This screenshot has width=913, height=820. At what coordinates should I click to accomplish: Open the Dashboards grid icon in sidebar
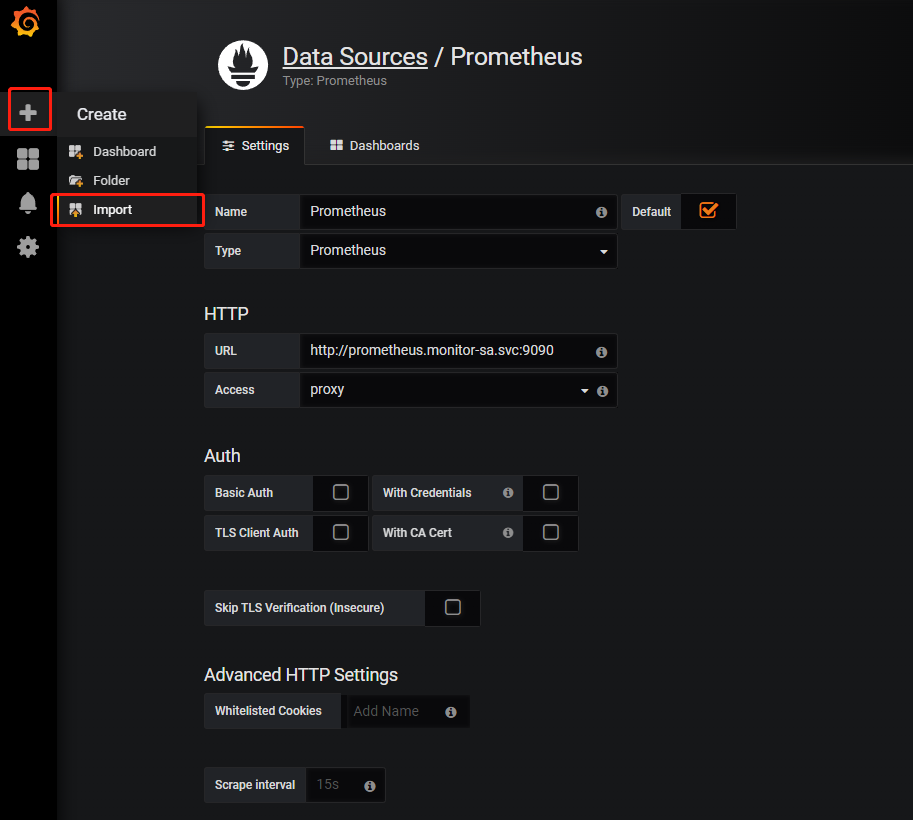pos(28,159)
